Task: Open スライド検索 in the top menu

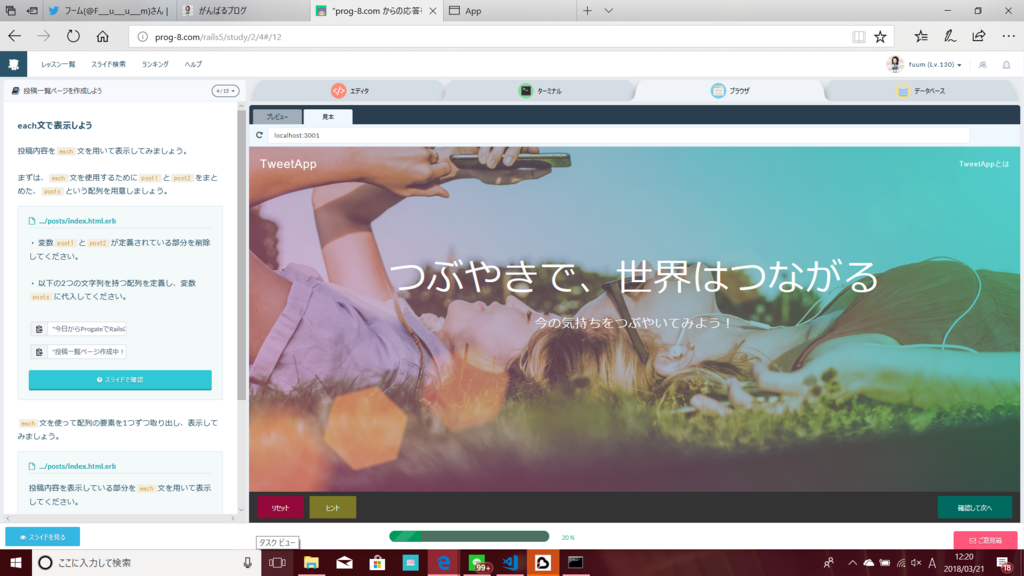Action: click(108, 64)
